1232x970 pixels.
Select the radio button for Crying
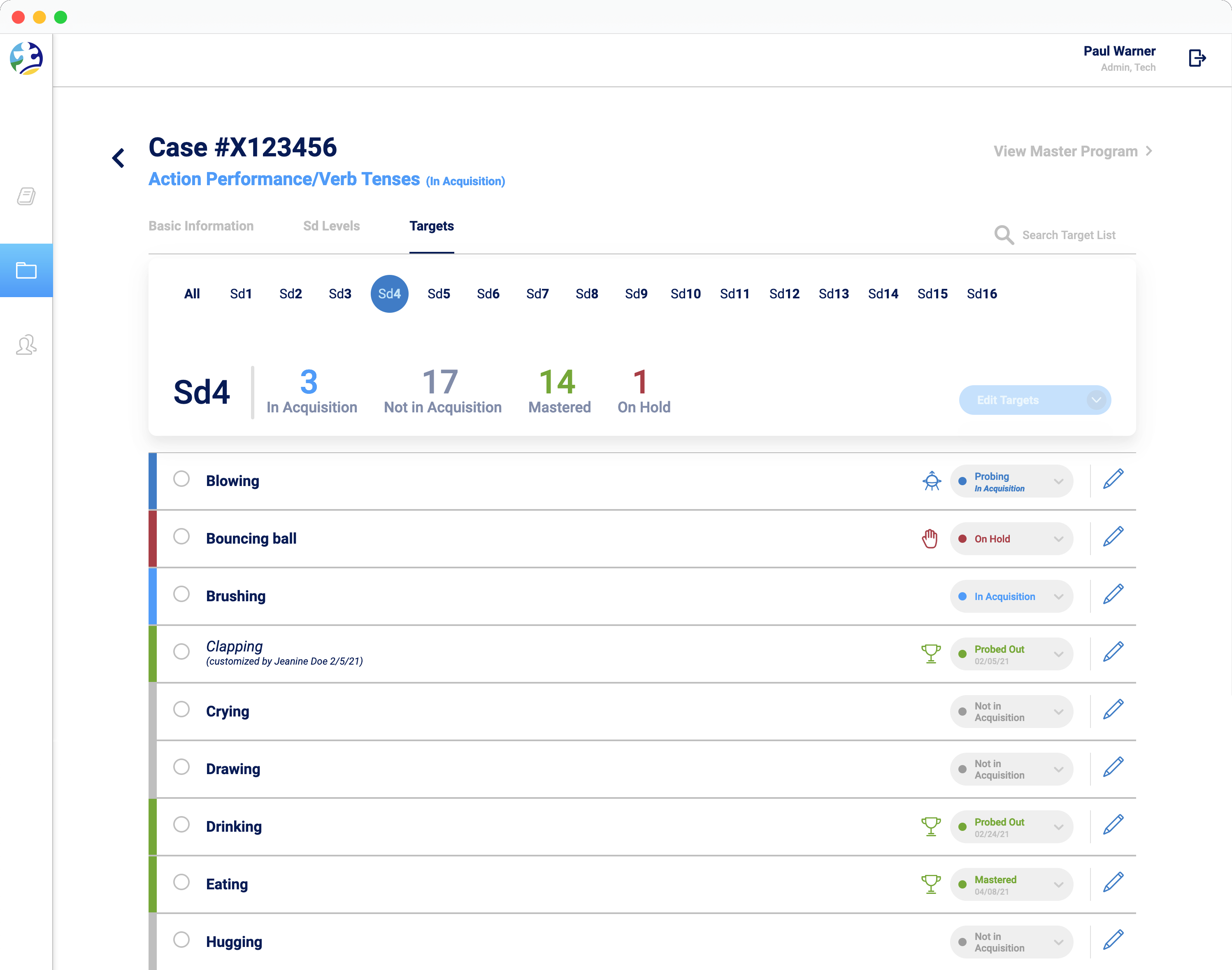[182, 709]
